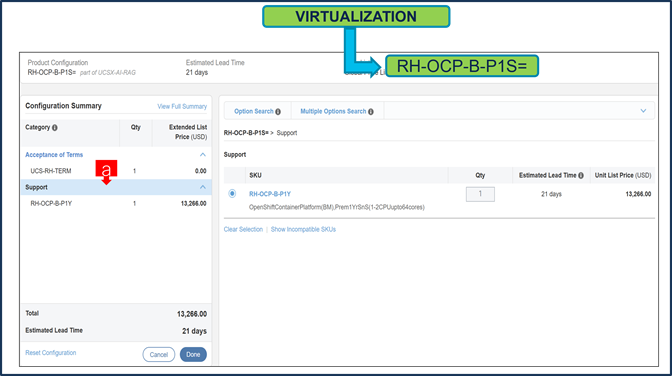Click the Acceptance of Terms category link
This screenshot has height=376, width=672.
pyautogui.click(x=54, y=155)
